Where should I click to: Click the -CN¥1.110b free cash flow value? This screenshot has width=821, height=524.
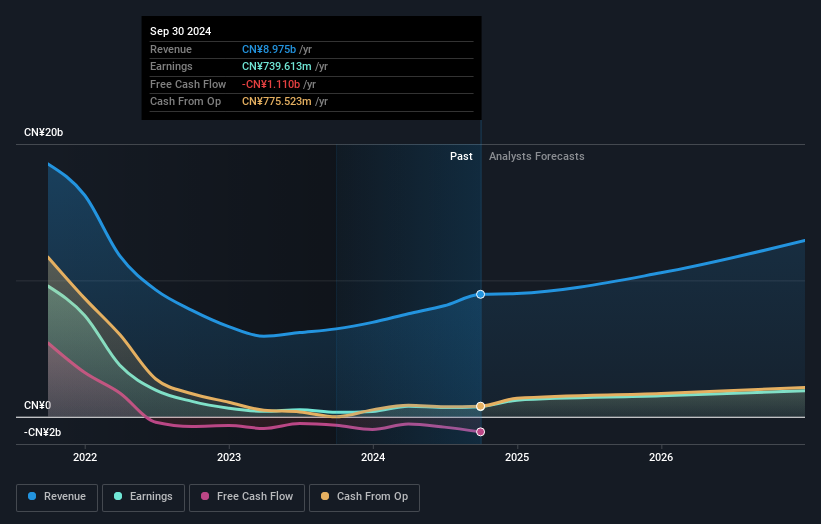(x=271, y=84)
